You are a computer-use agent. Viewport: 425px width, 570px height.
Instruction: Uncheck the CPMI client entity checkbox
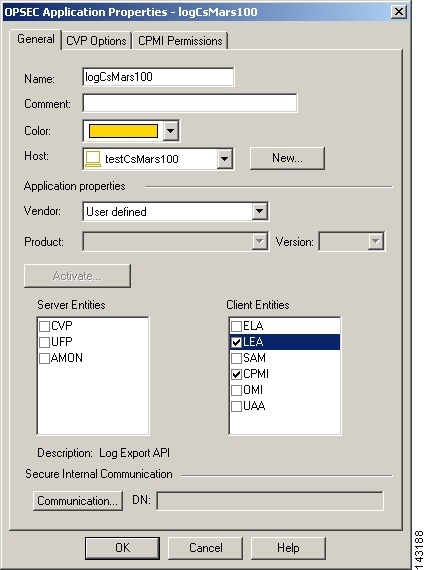tap(236, 374)
